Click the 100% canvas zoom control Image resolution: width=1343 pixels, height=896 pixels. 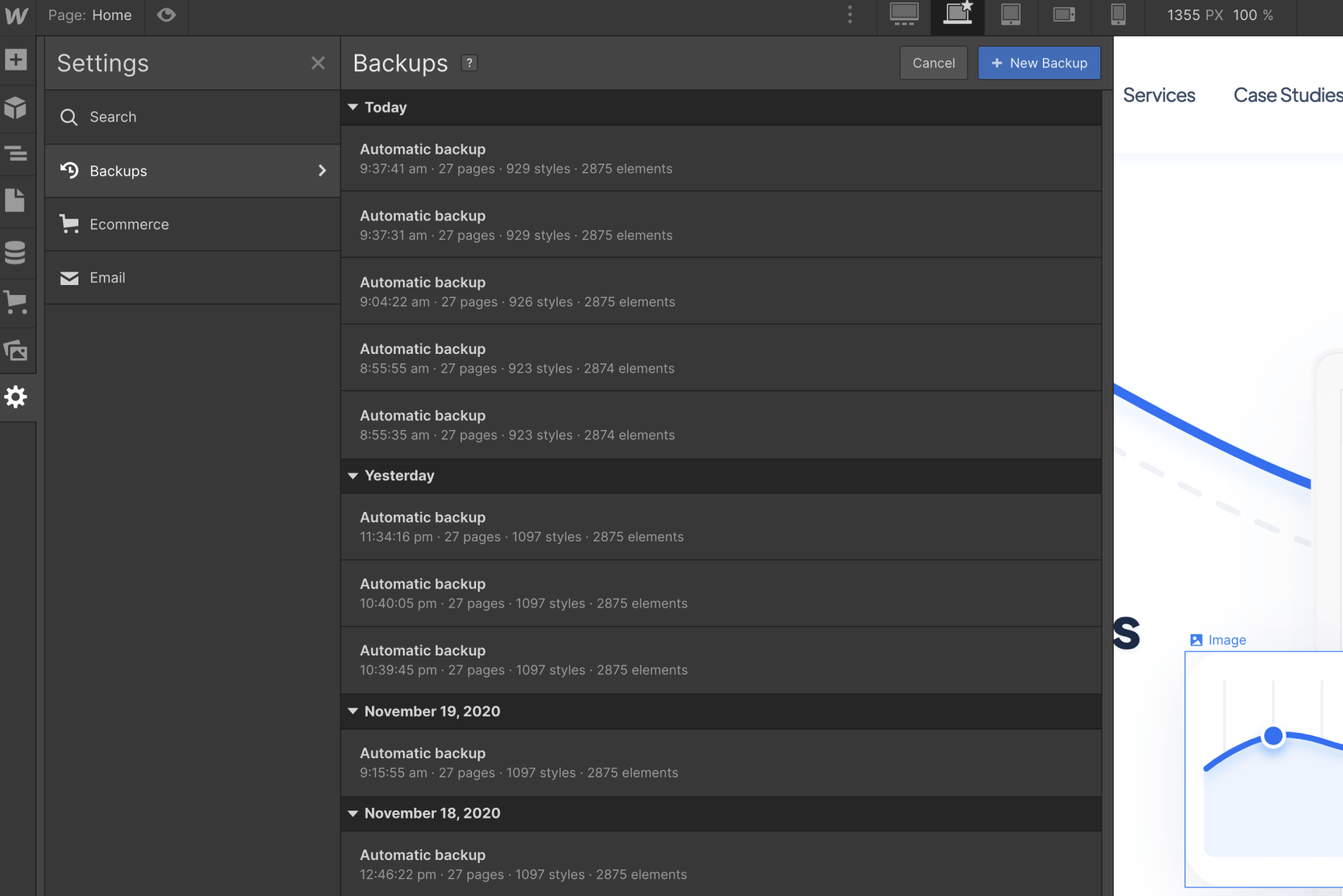point(1252,15)
